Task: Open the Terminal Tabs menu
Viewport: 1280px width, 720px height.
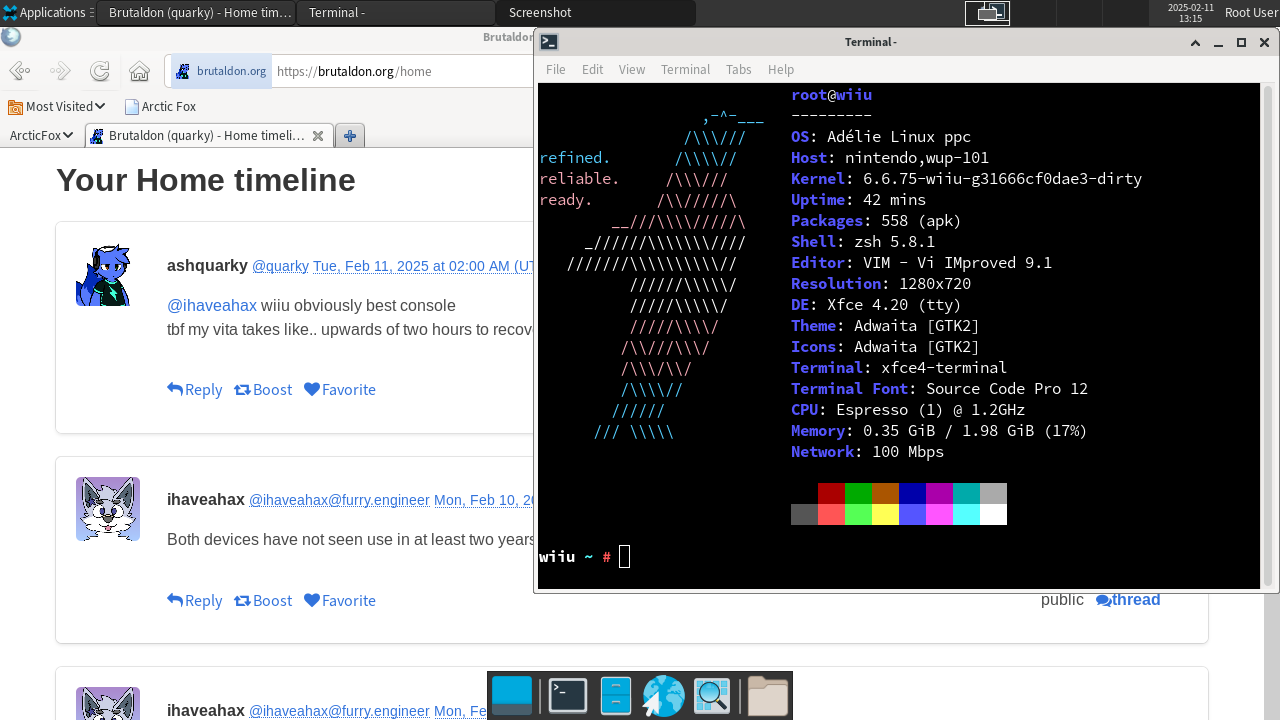Action: pos(739,69)
